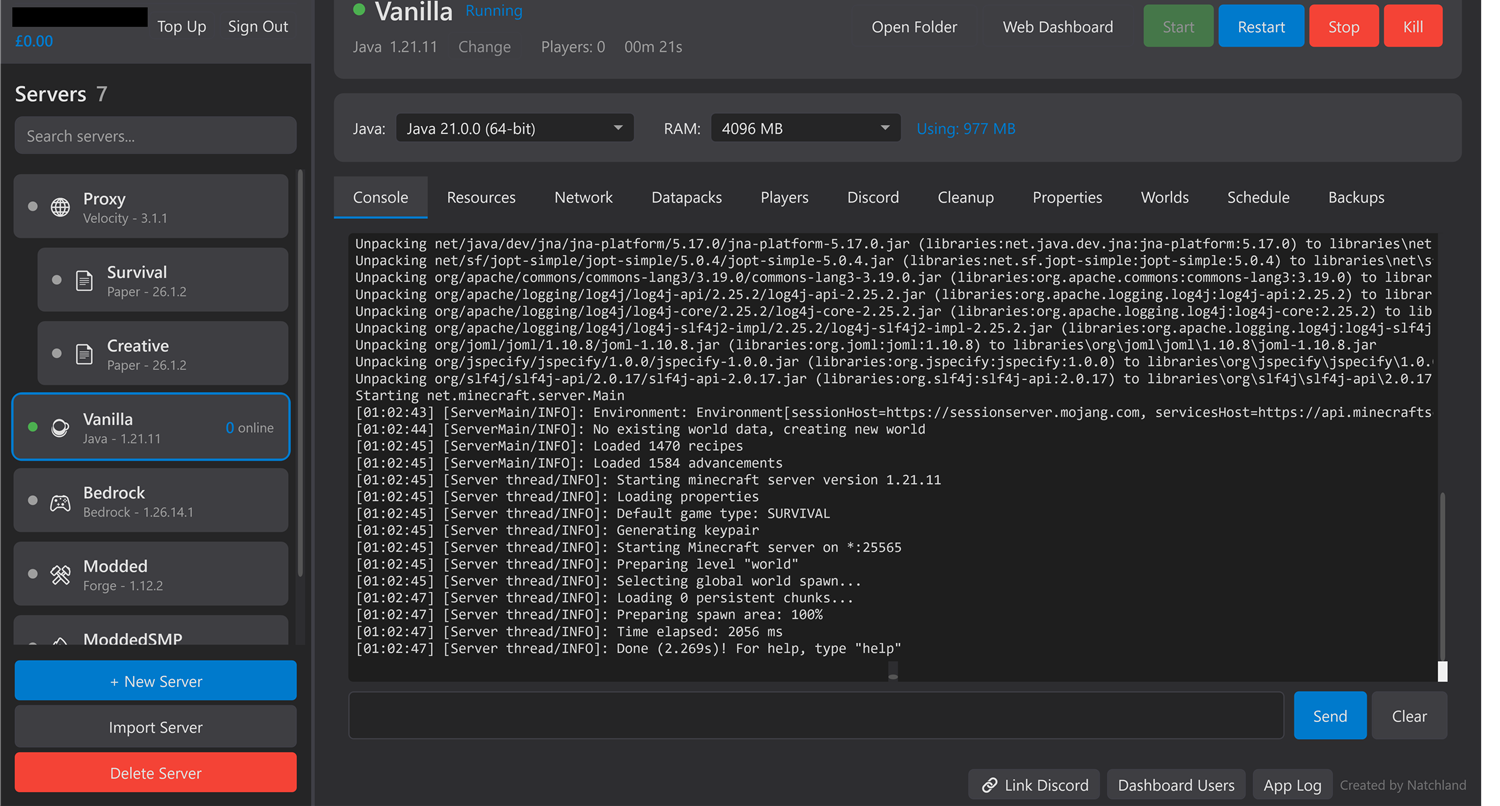Open the Web Dashboard
The height and width of the screenshot is (806, 1500).
[1058, 27]
